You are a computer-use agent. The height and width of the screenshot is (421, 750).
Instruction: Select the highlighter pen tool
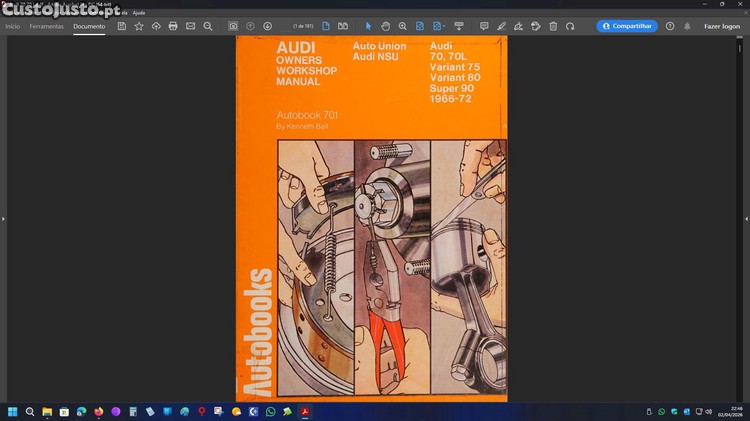501,26
